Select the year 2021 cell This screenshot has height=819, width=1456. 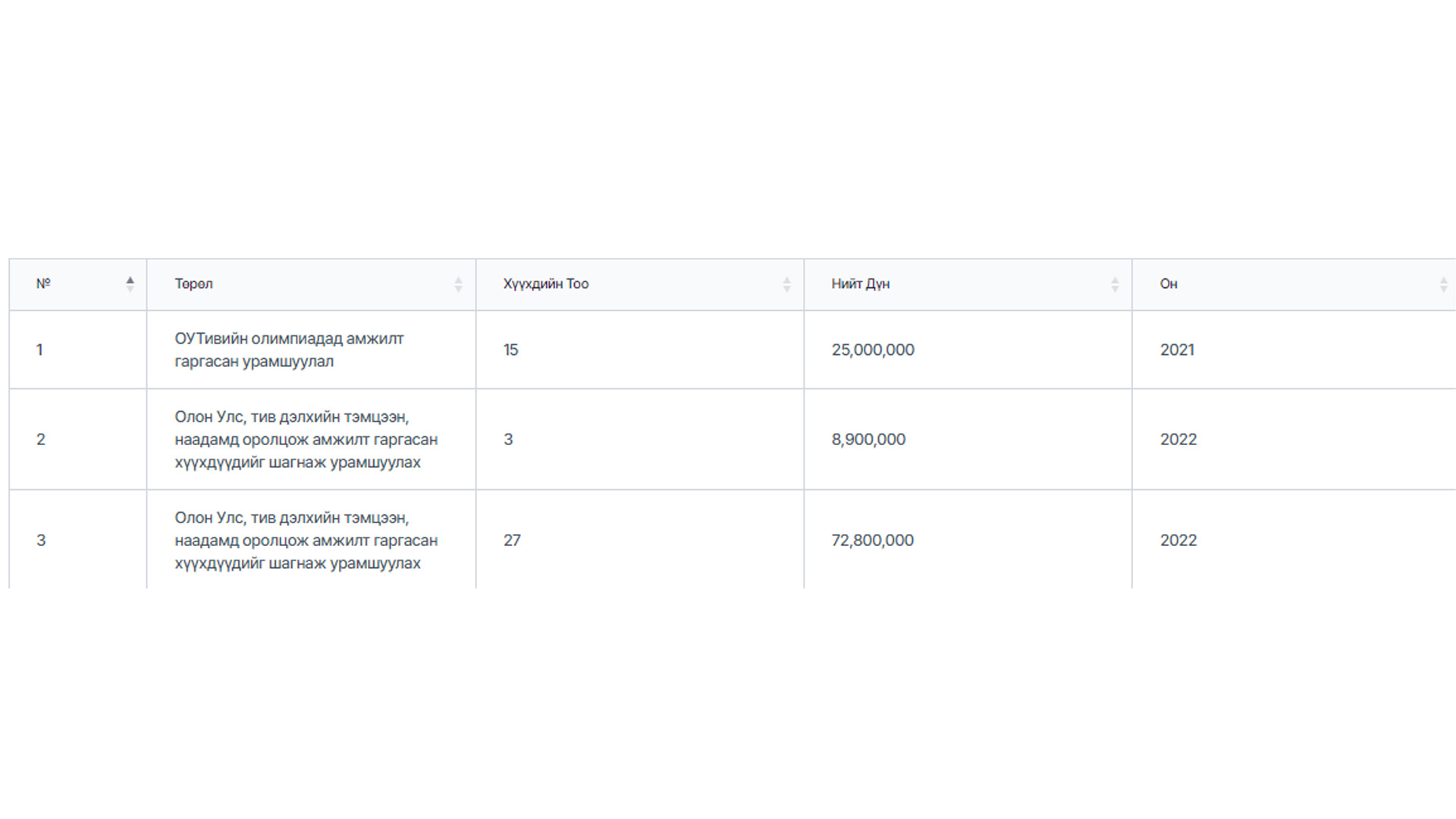pos(1177,350)
